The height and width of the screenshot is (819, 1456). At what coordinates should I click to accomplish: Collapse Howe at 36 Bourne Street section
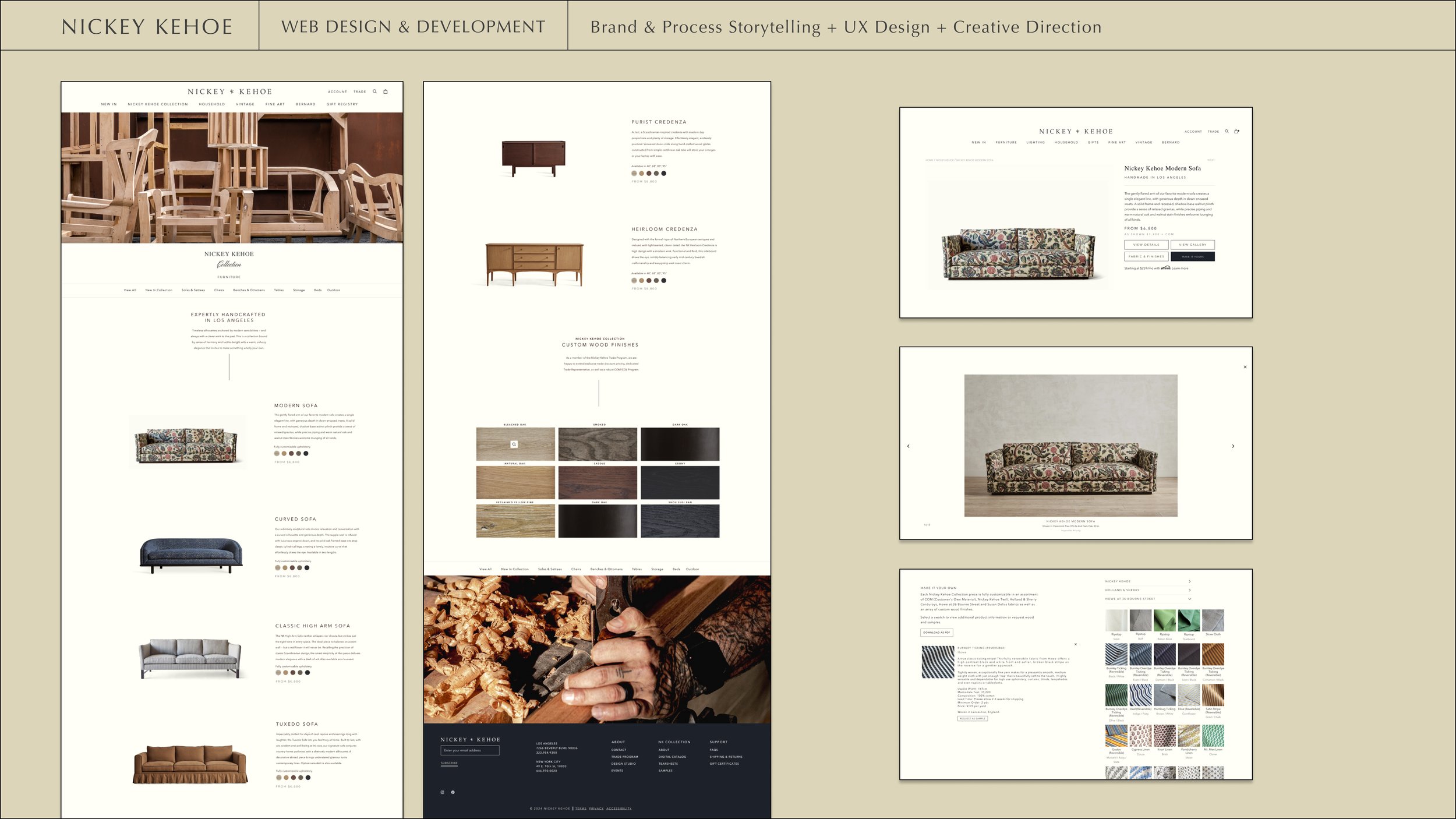(1189, 599)
